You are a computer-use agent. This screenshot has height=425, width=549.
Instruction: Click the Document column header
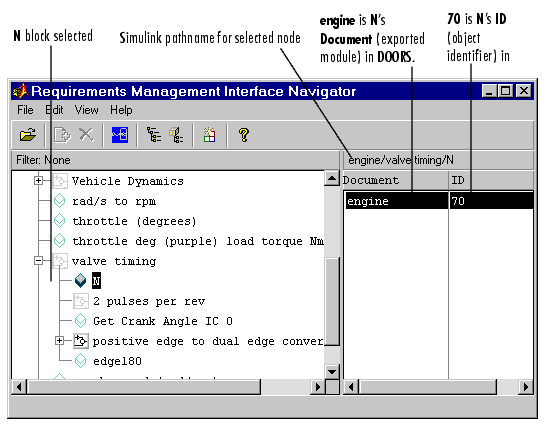395,180
